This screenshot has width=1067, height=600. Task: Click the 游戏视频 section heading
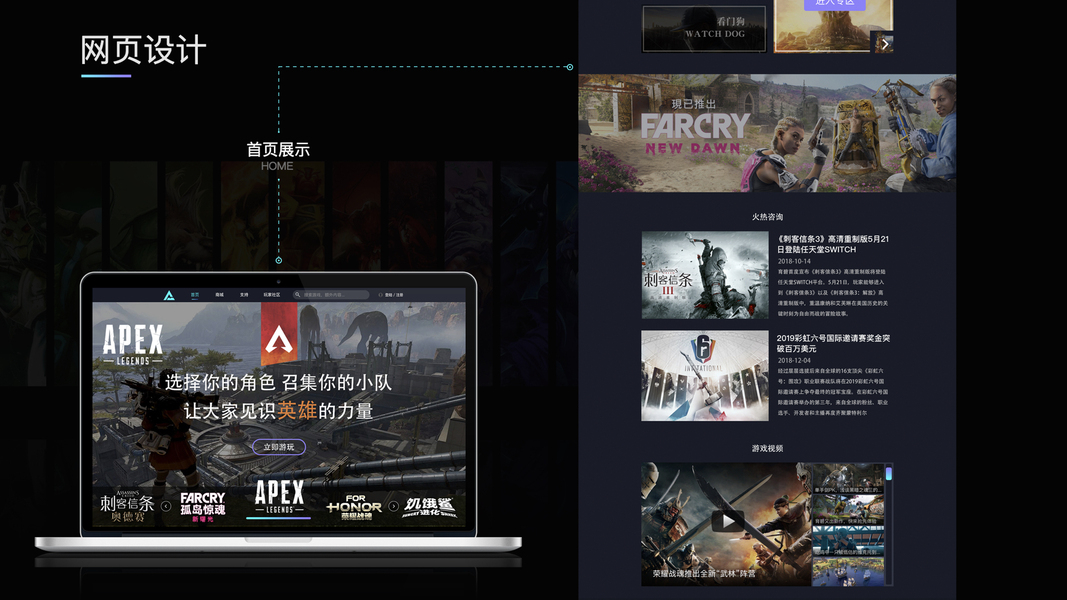(x=767, y=448)
